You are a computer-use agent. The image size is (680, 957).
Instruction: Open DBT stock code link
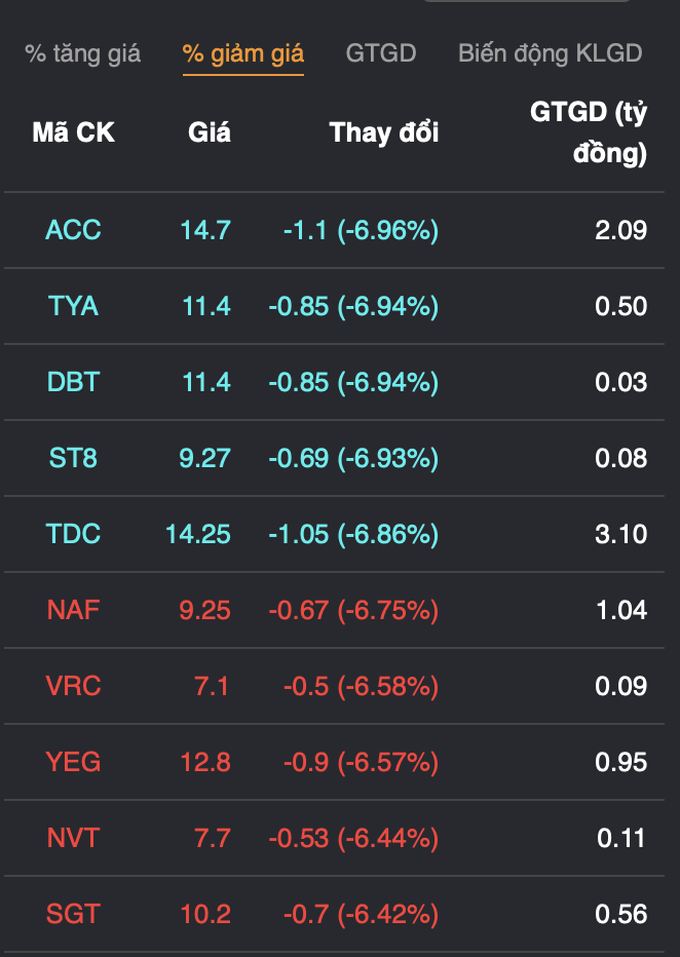point(73,382)
